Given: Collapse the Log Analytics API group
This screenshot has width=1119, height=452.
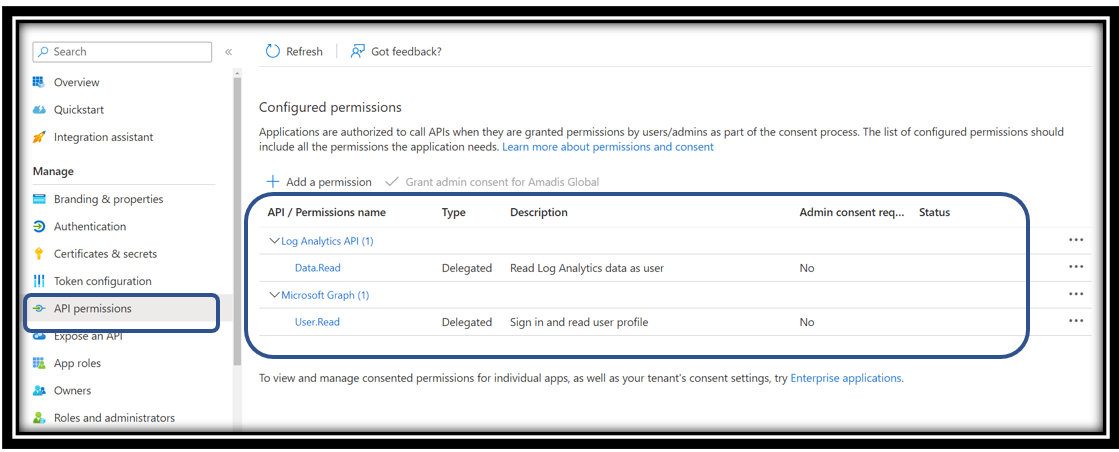Looking at the screenshot, I should tap(274, 241).
